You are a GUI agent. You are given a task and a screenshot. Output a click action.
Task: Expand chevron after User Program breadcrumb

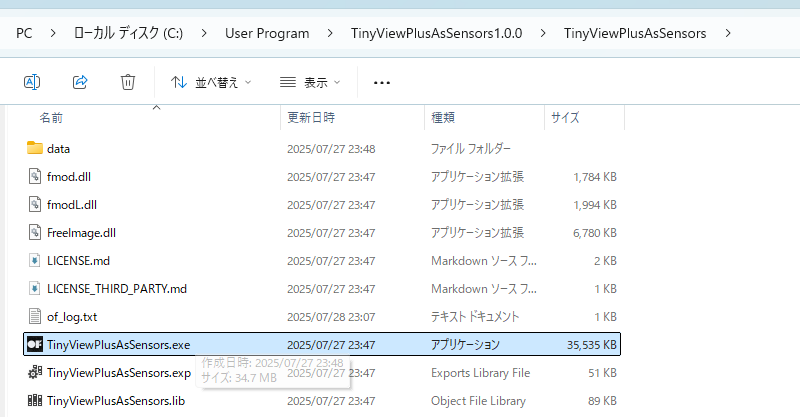[330, 33]
